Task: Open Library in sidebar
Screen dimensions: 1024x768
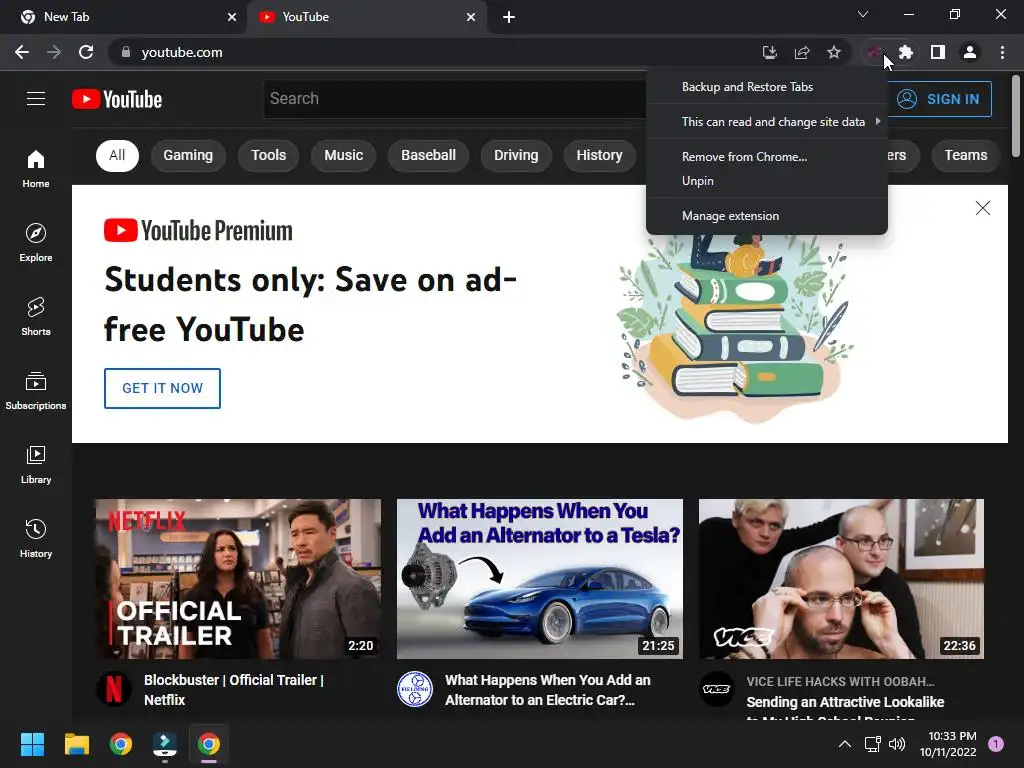Action: click(36, 464)
